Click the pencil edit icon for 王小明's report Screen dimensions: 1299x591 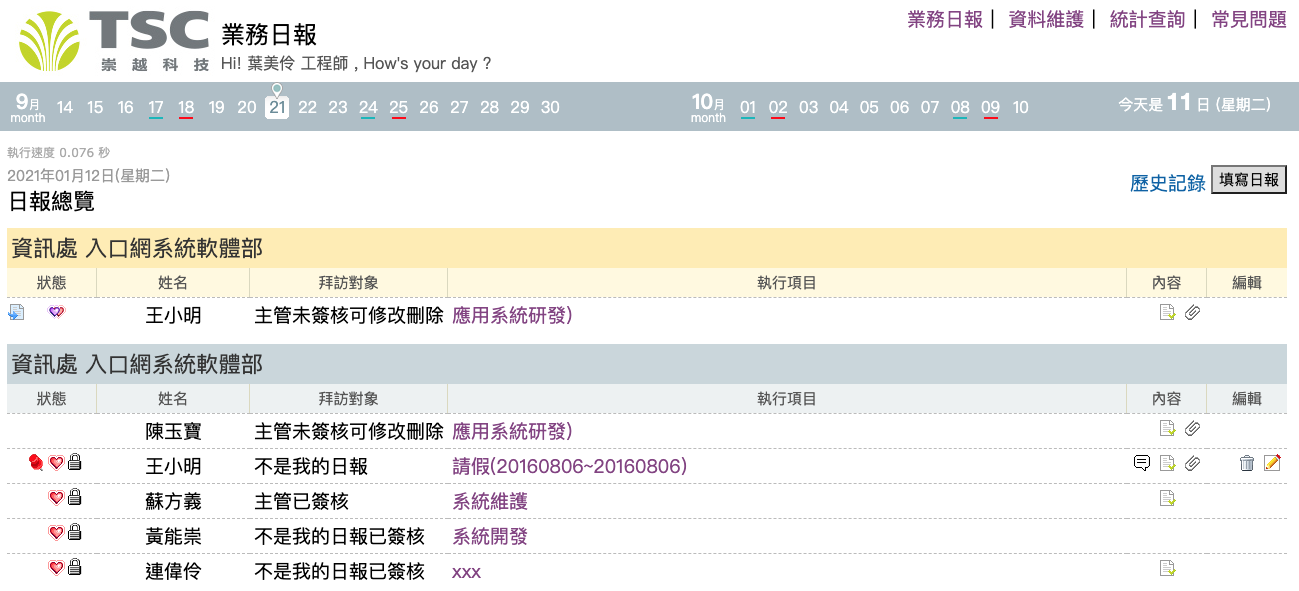(1272, 463)
